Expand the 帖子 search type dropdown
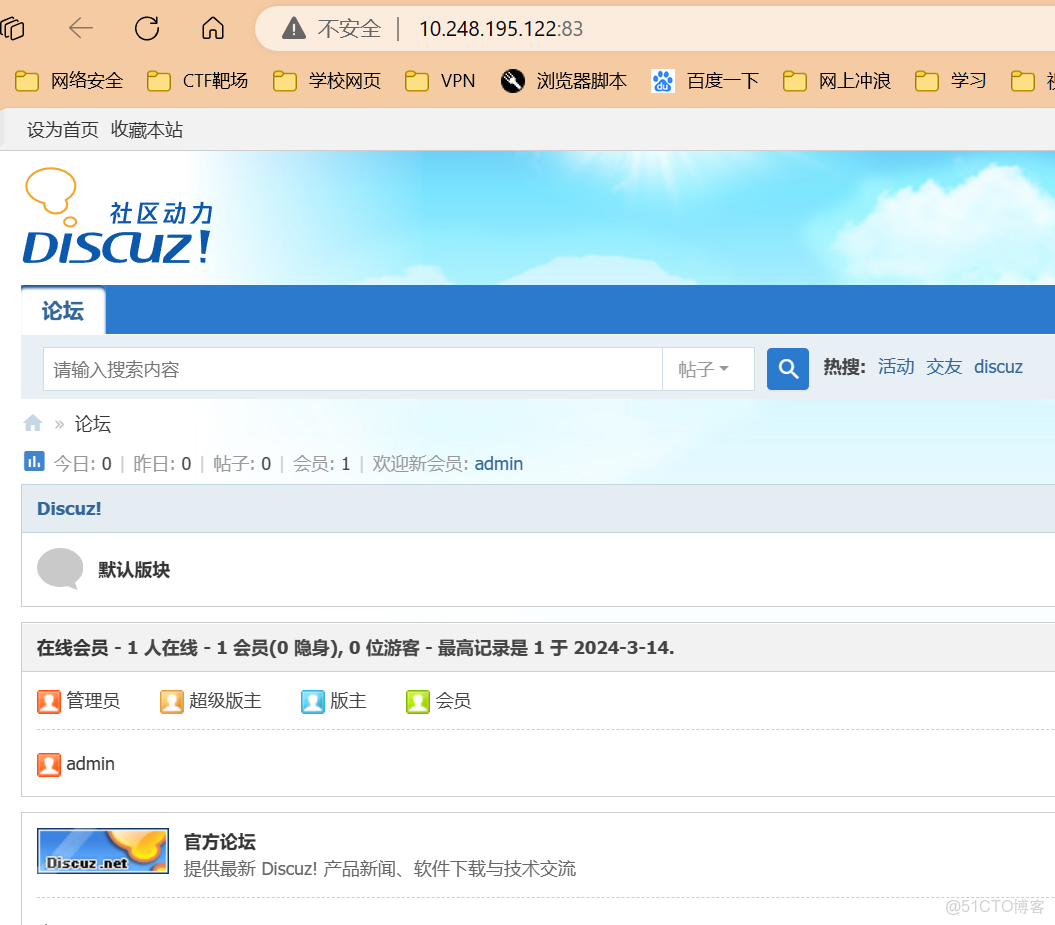 (708, 369)
